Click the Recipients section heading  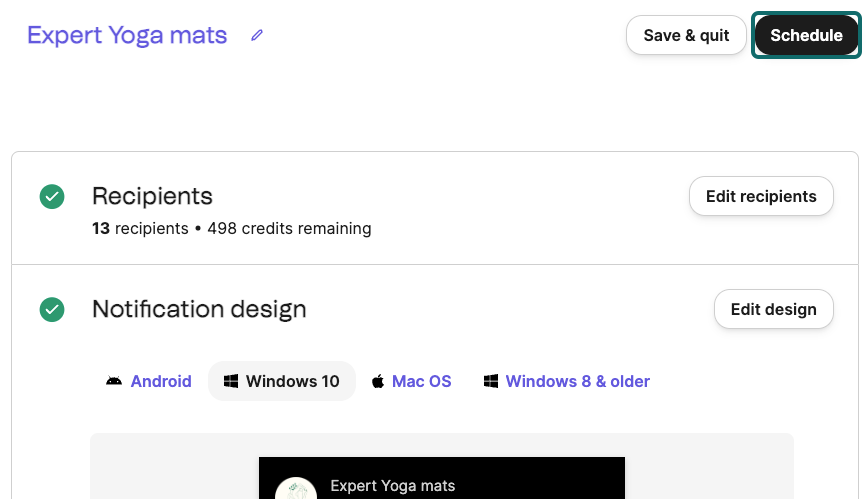pos(152,195)
